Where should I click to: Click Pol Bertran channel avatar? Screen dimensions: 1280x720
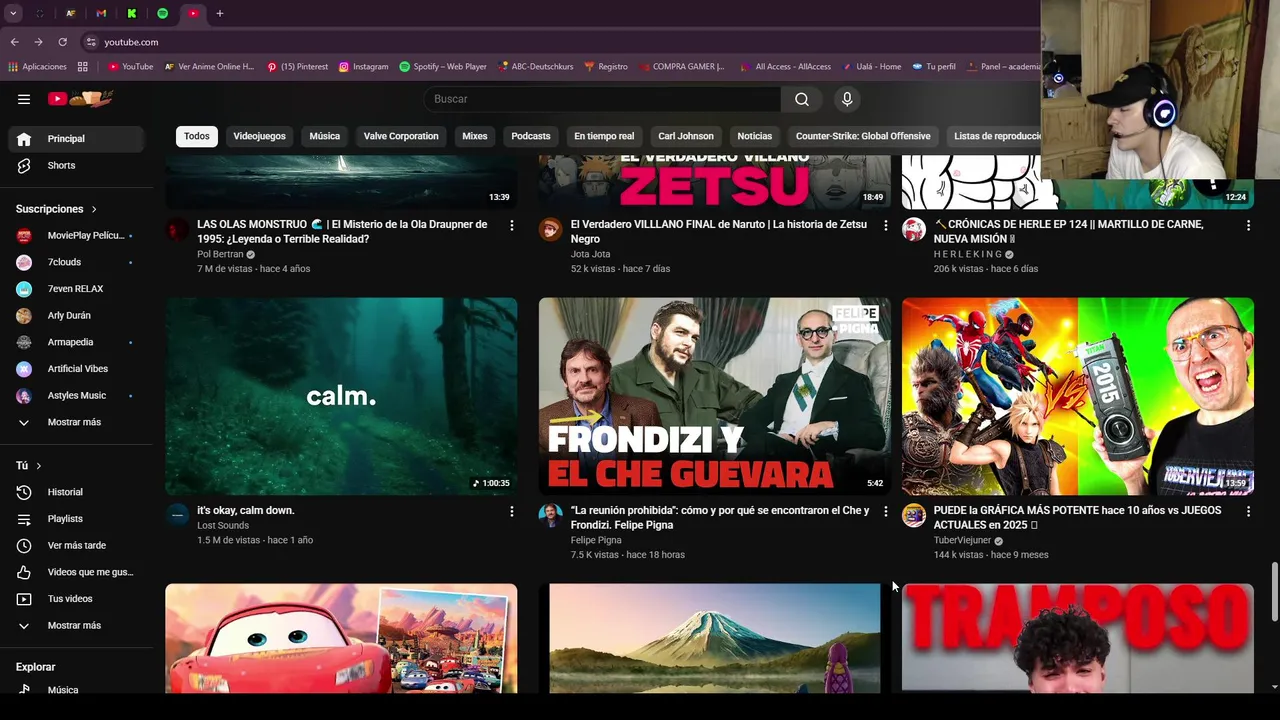click(177, 230)
